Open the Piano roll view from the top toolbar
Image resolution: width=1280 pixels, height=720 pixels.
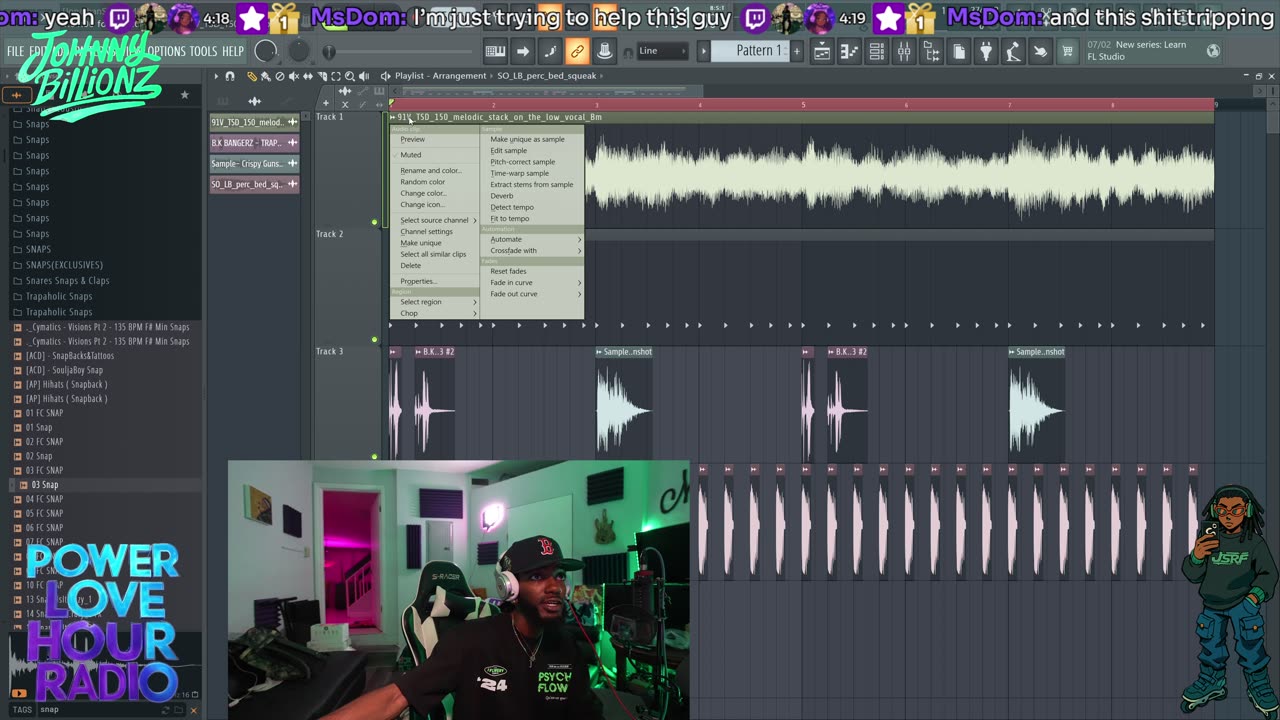[849, 51]
